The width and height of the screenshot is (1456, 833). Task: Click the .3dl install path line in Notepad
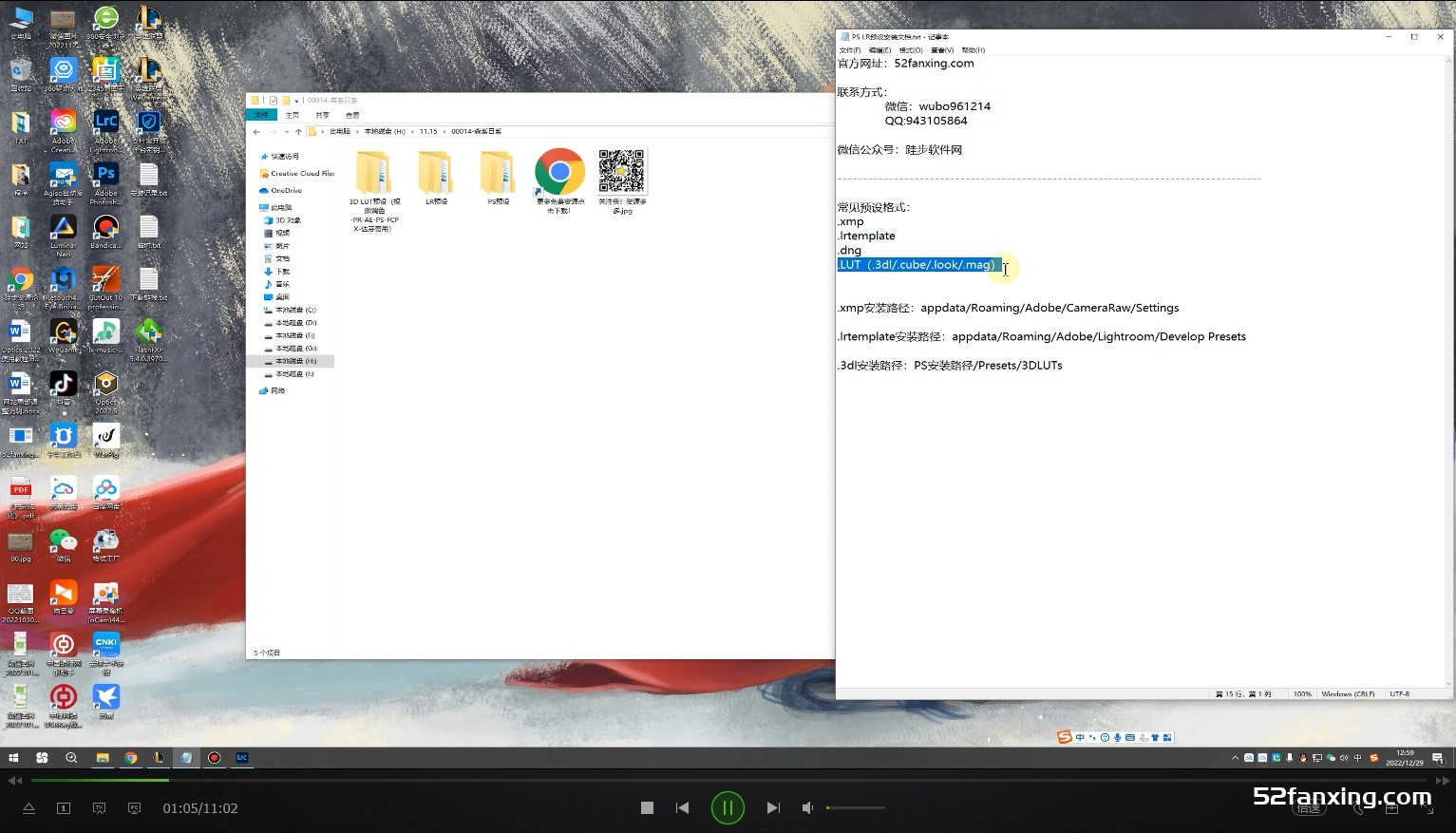pos(950,365)
